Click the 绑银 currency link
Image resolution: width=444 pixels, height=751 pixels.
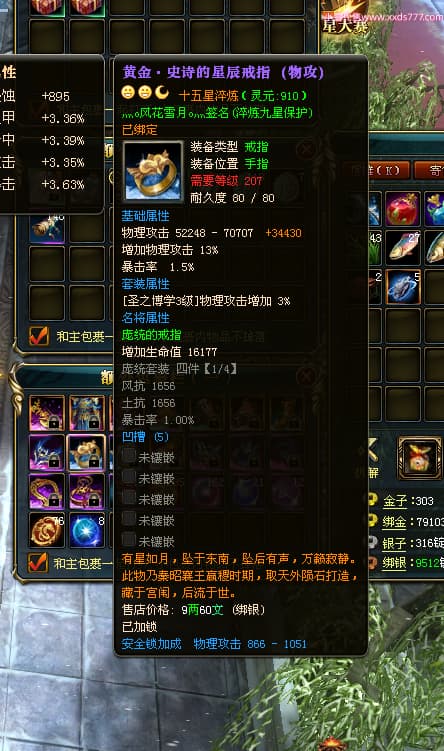click(394, 563)
